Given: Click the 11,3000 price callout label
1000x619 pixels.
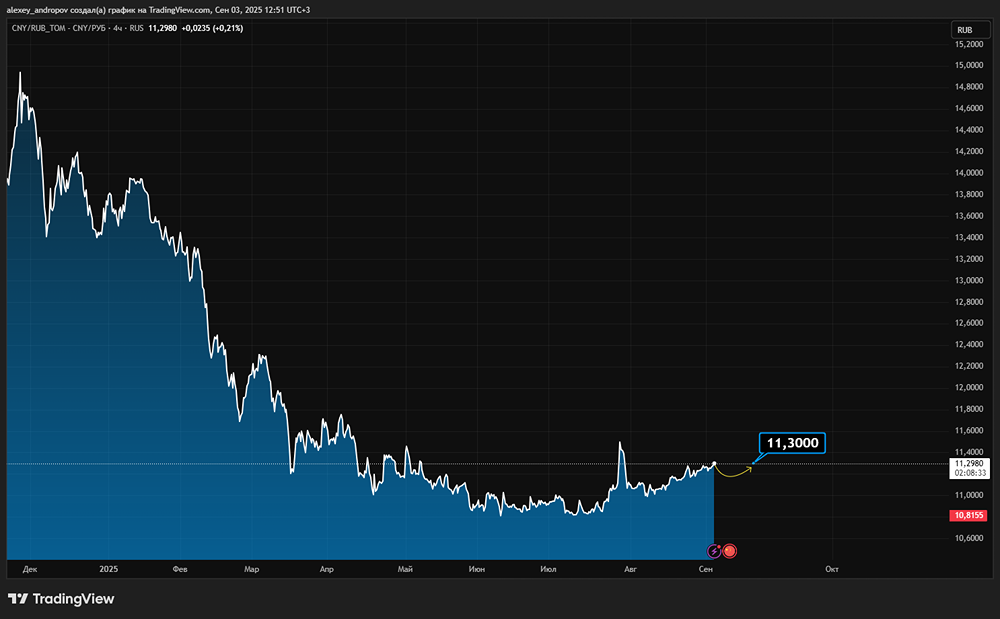Looking at the screenshot, I should pos(792,443).
